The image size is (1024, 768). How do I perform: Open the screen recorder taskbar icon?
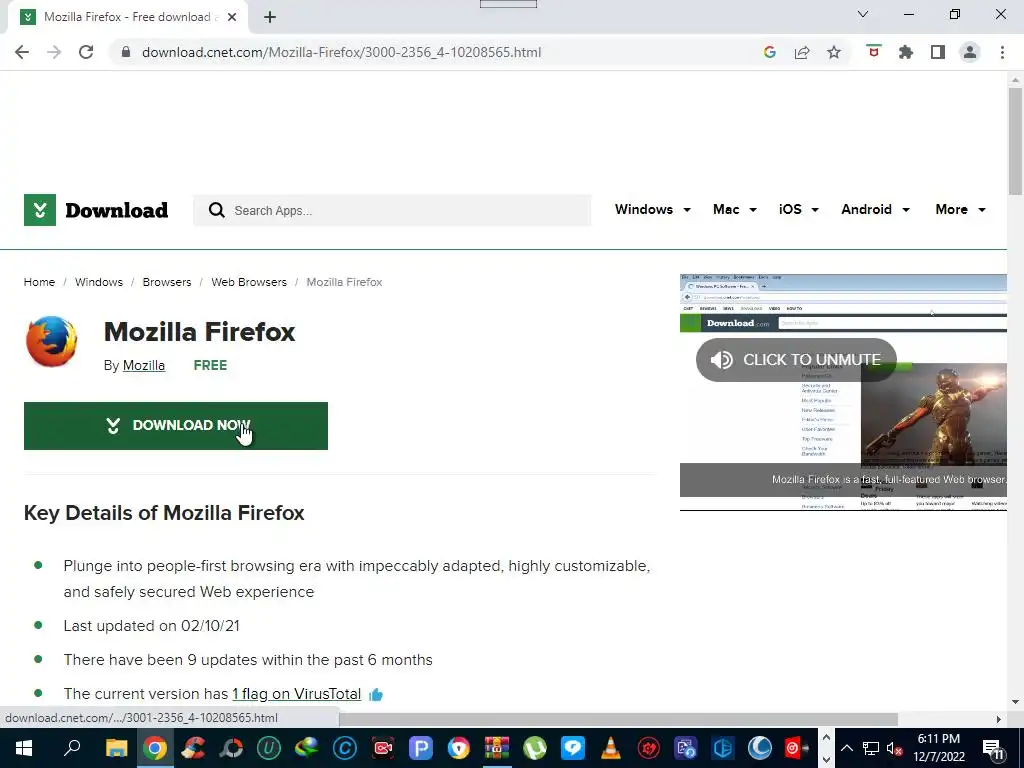(383, 748)
